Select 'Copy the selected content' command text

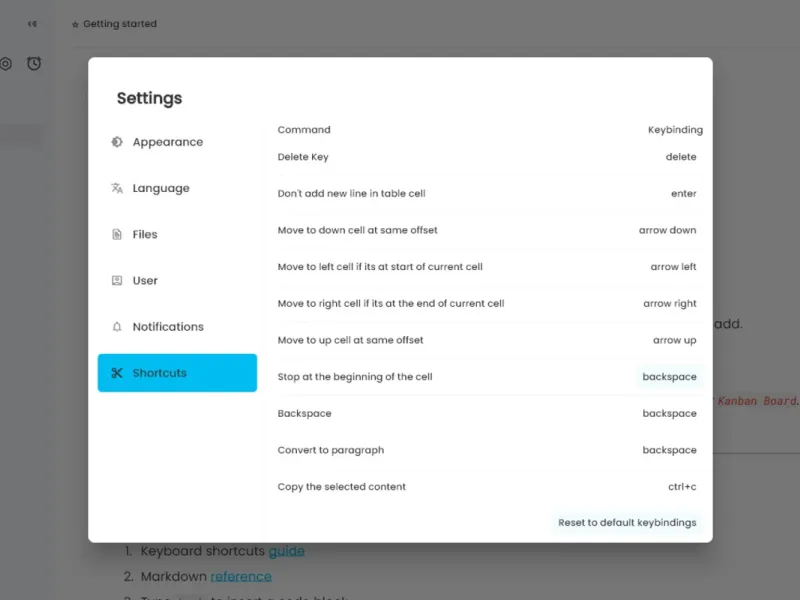click(342, 487)
